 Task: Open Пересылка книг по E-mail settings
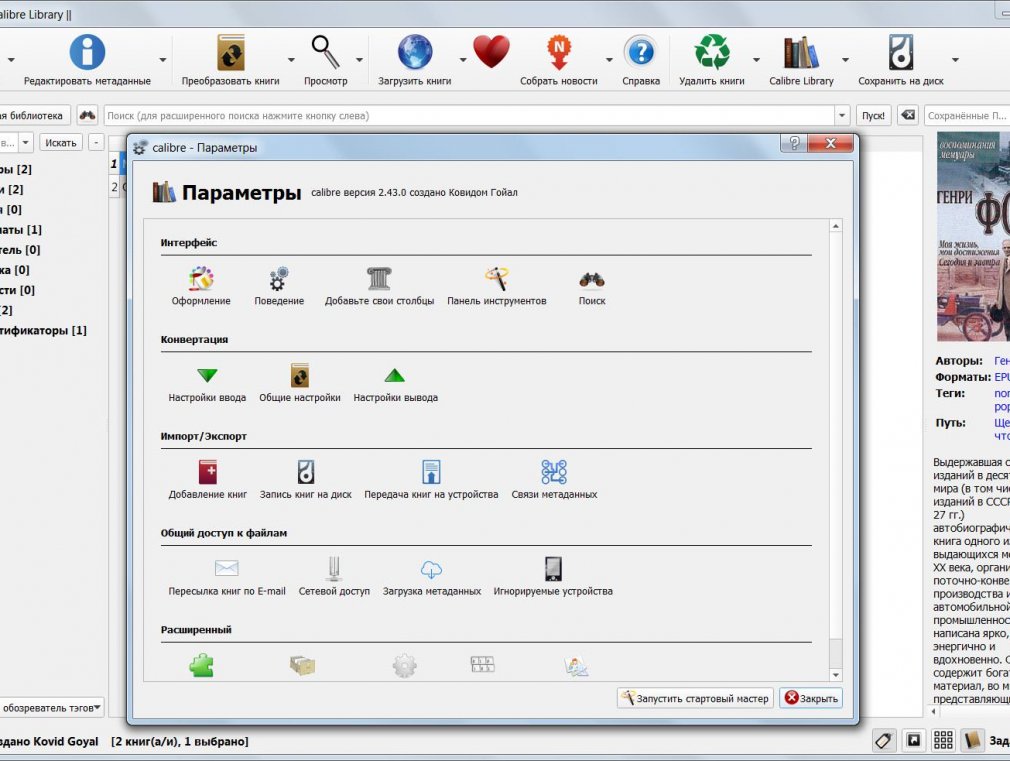[x=227, y=577]
